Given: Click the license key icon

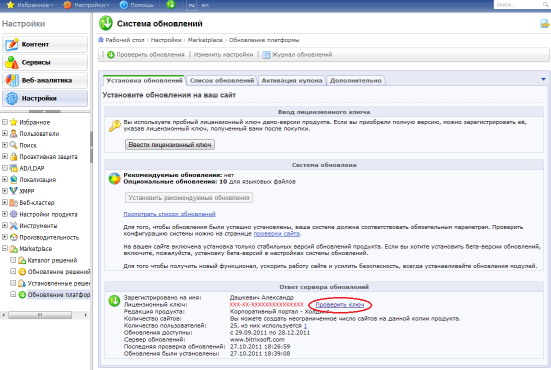Looking at the screenshot, I should (115, 126).
